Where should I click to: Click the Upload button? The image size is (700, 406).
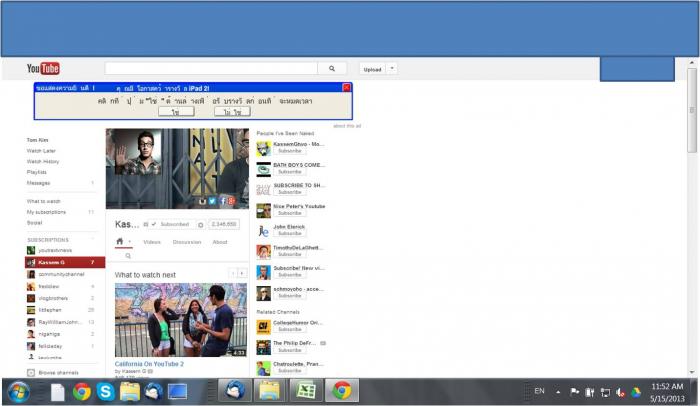click(372, 69)
